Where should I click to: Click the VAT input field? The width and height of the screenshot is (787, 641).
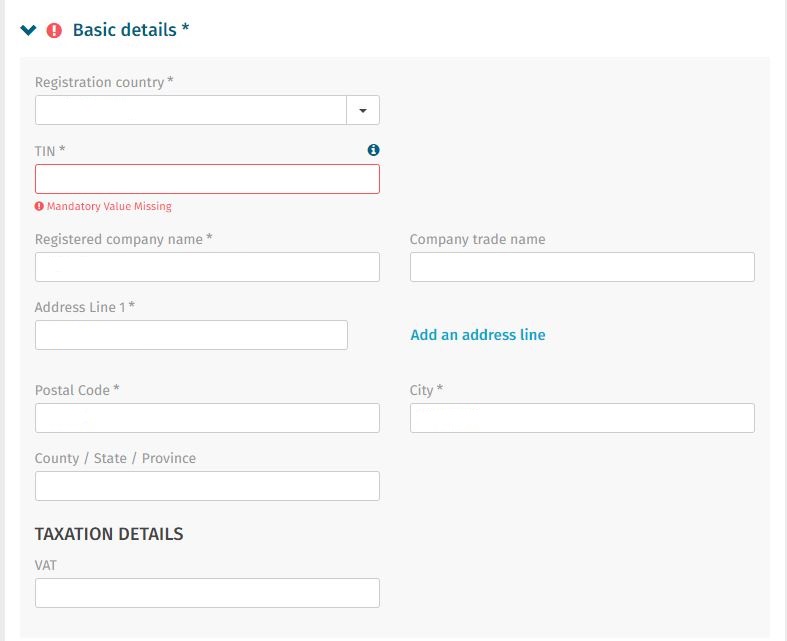pos(207,593)
